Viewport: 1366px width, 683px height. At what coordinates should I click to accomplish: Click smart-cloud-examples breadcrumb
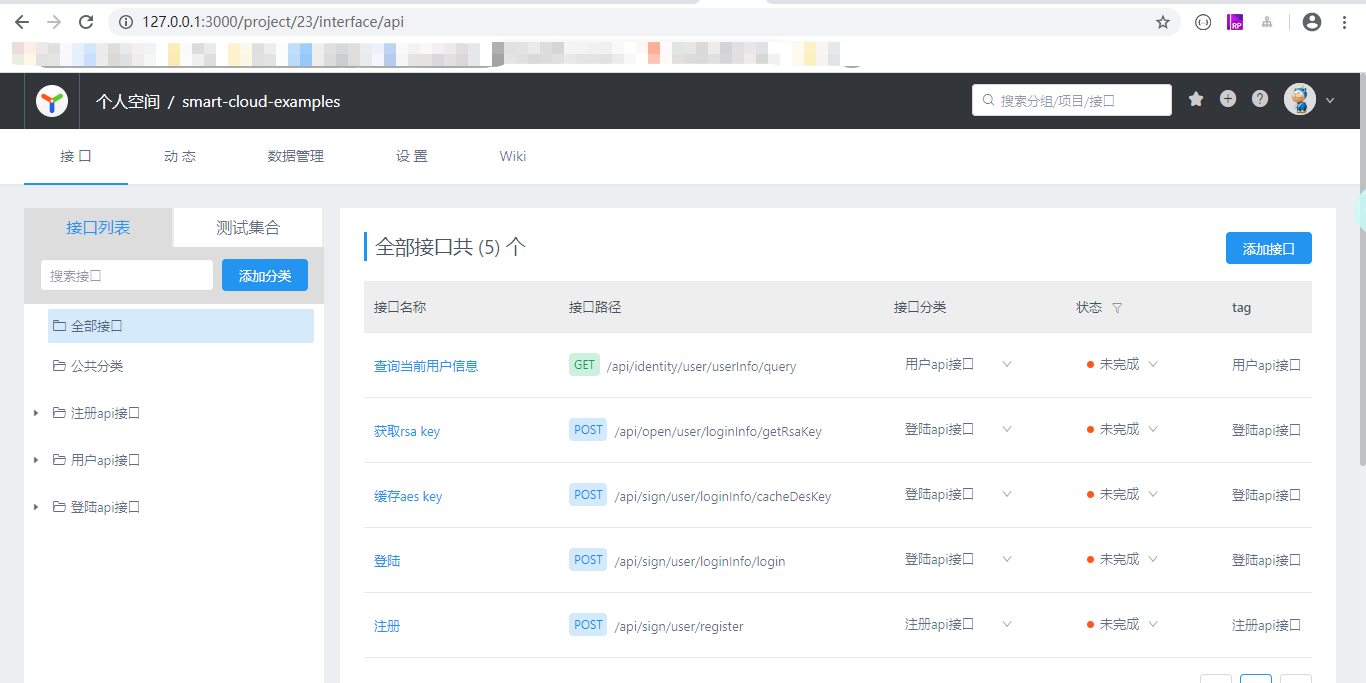(261, 101)
